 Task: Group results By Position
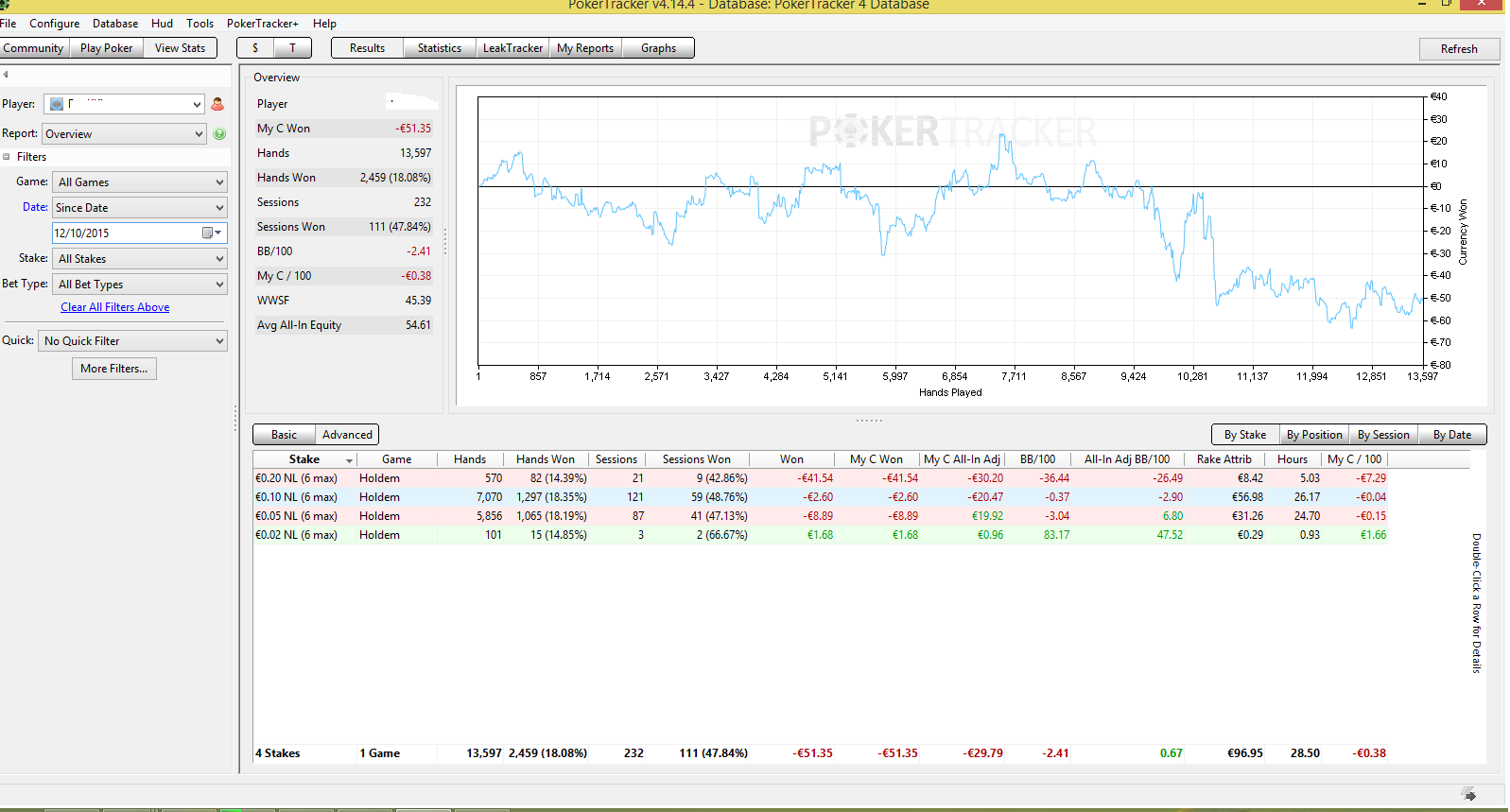pos(1314,435)
